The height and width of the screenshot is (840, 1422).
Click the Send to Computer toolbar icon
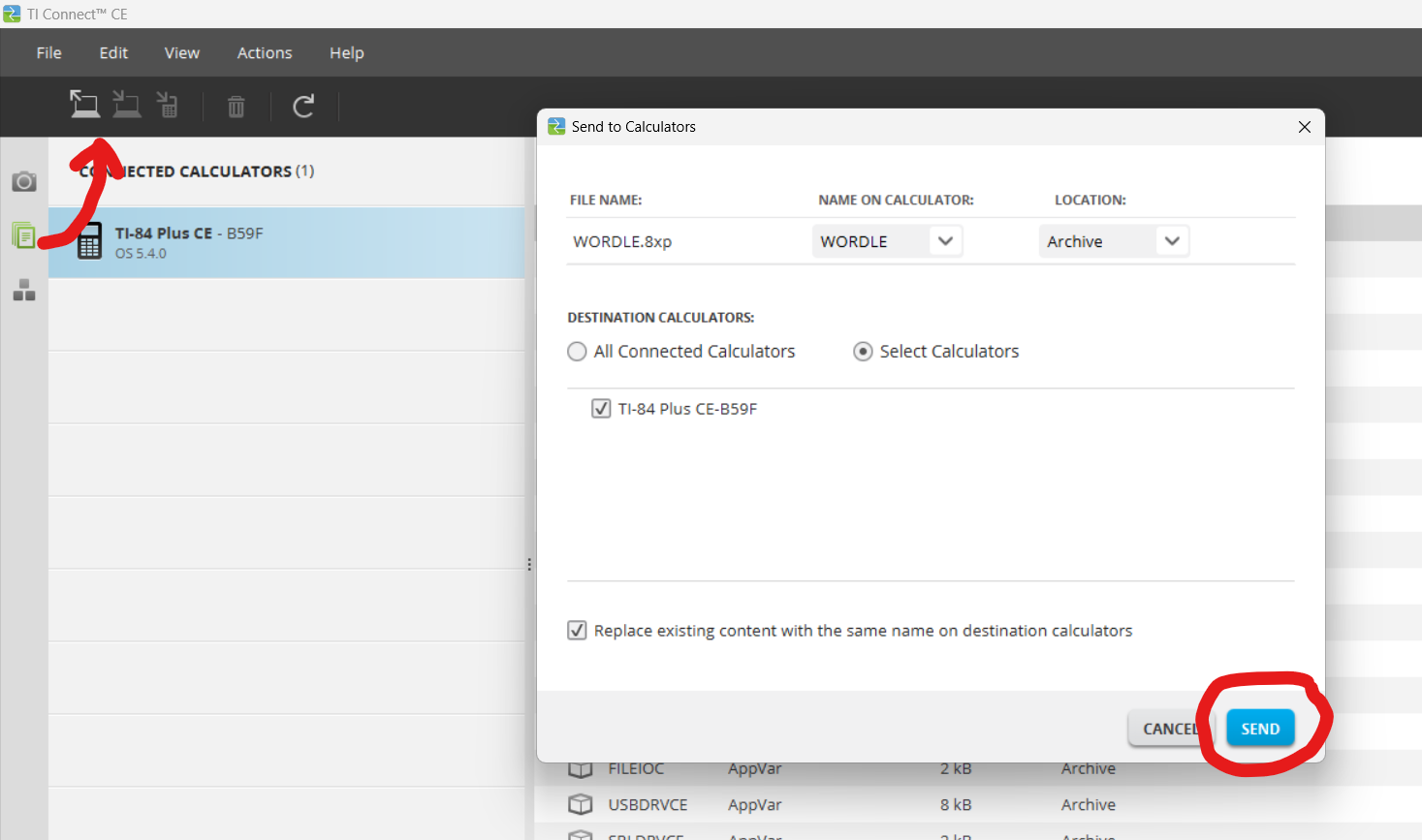[x=126, y=105]
